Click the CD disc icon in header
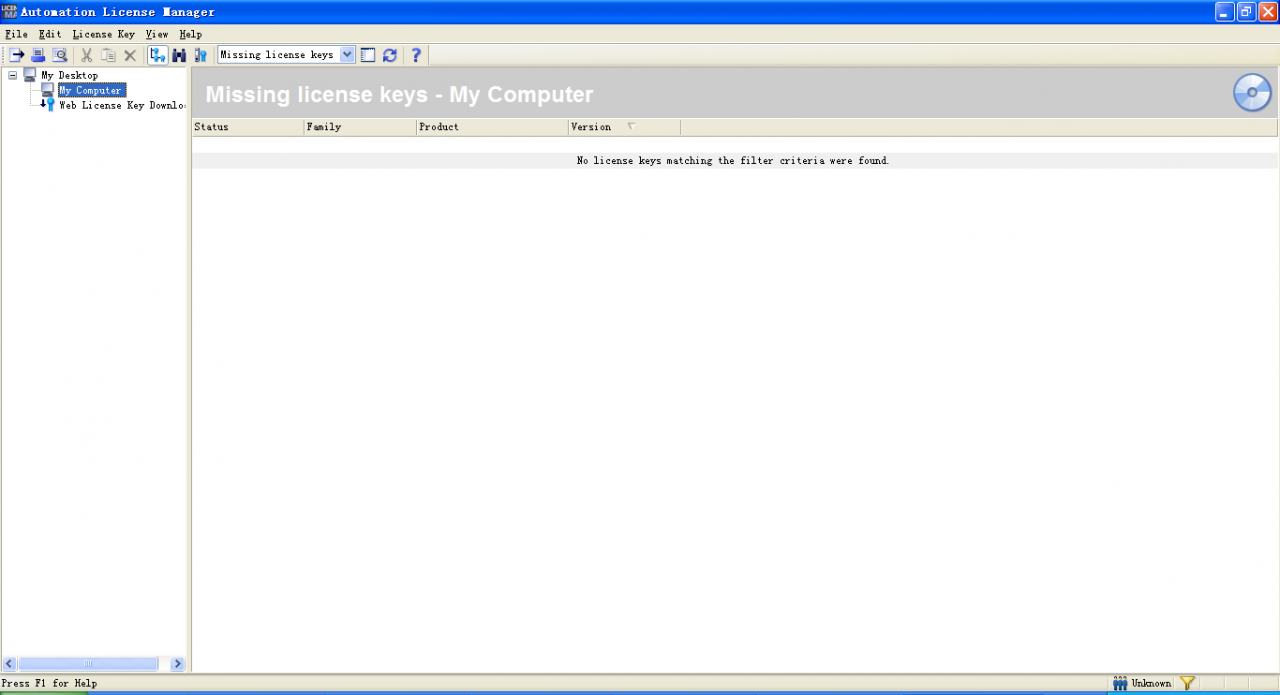1280x695 pixels. pyautogui.click(x=1252, y=93)
